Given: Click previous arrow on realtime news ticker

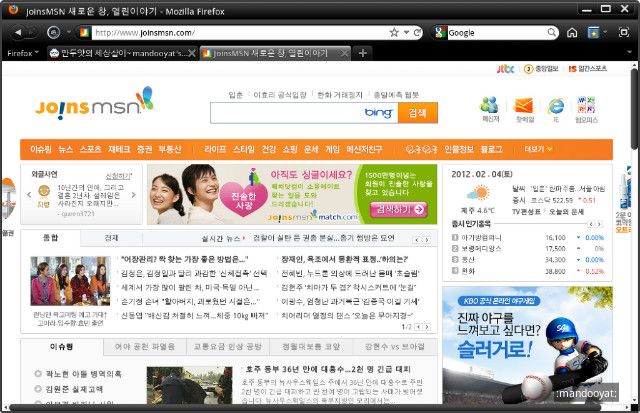Looking at the screenshot, I should pos(416,240).
